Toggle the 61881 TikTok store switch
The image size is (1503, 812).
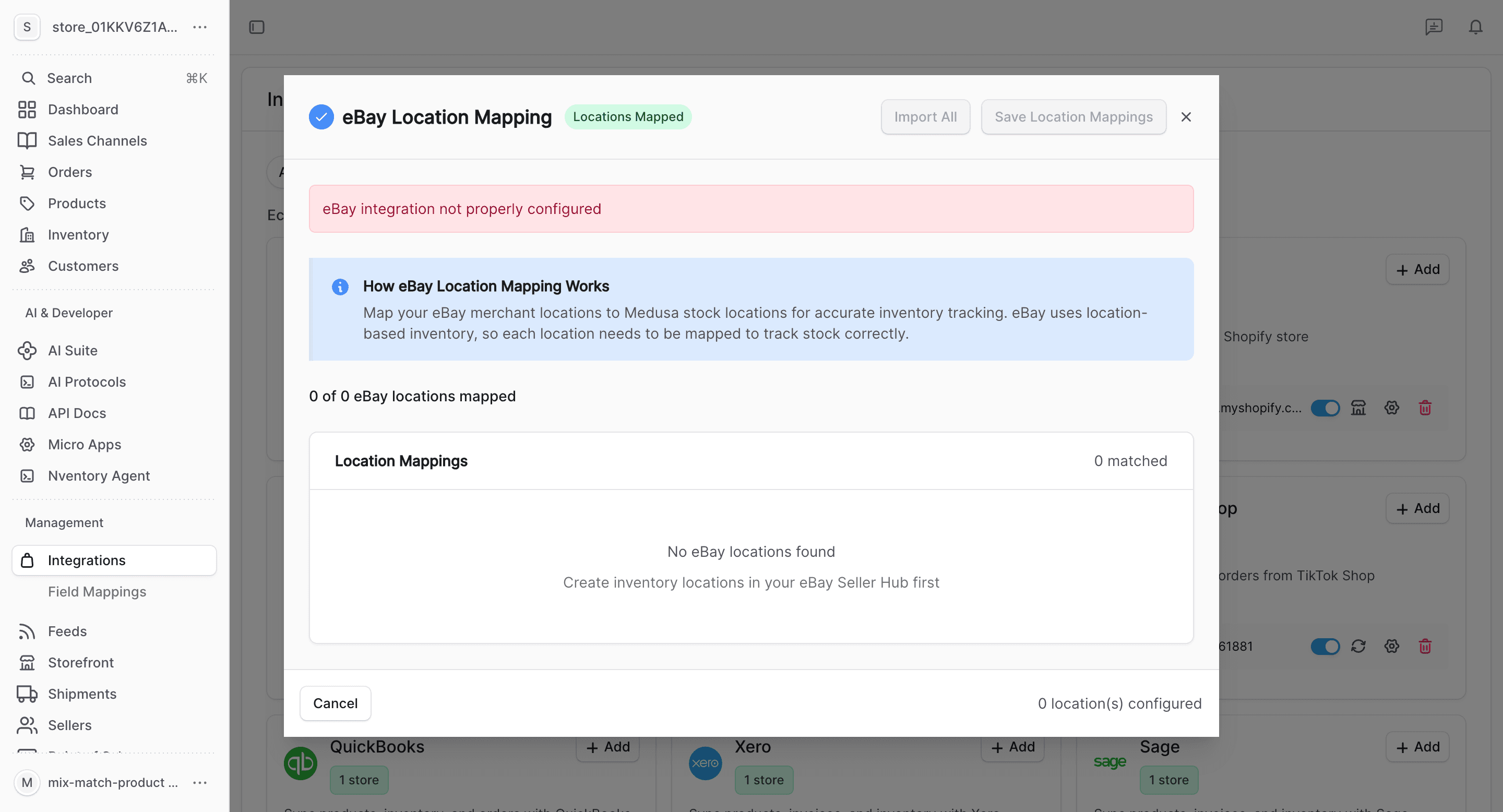point(1325,647)
